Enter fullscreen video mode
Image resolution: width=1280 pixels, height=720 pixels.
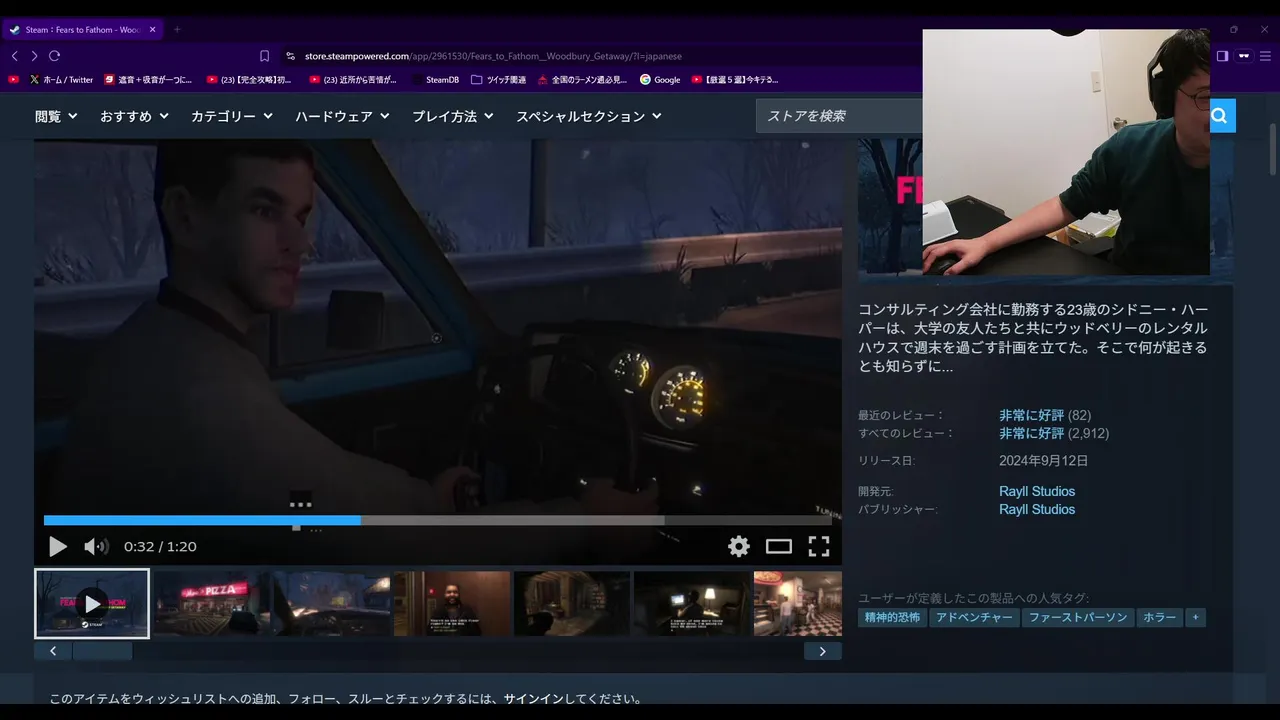pyautogui.click(x=819, y=546)
